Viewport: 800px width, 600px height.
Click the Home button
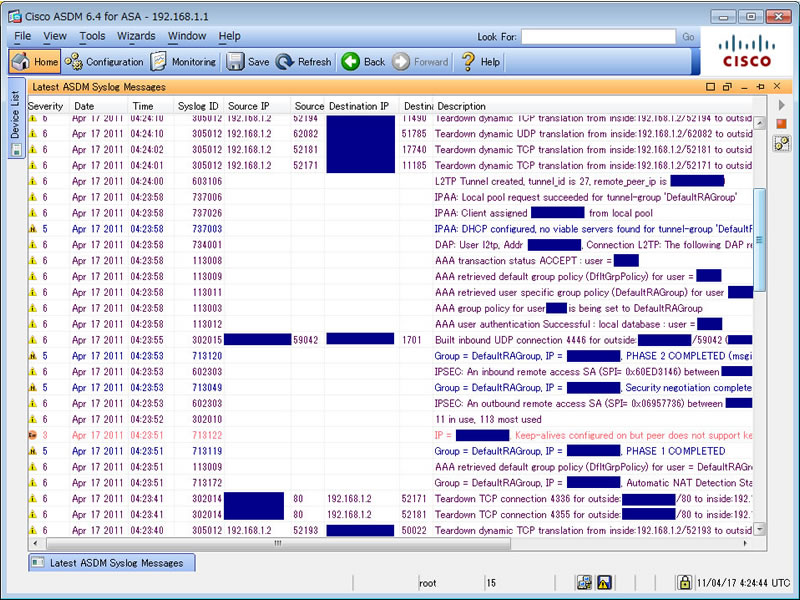[35, 62]
